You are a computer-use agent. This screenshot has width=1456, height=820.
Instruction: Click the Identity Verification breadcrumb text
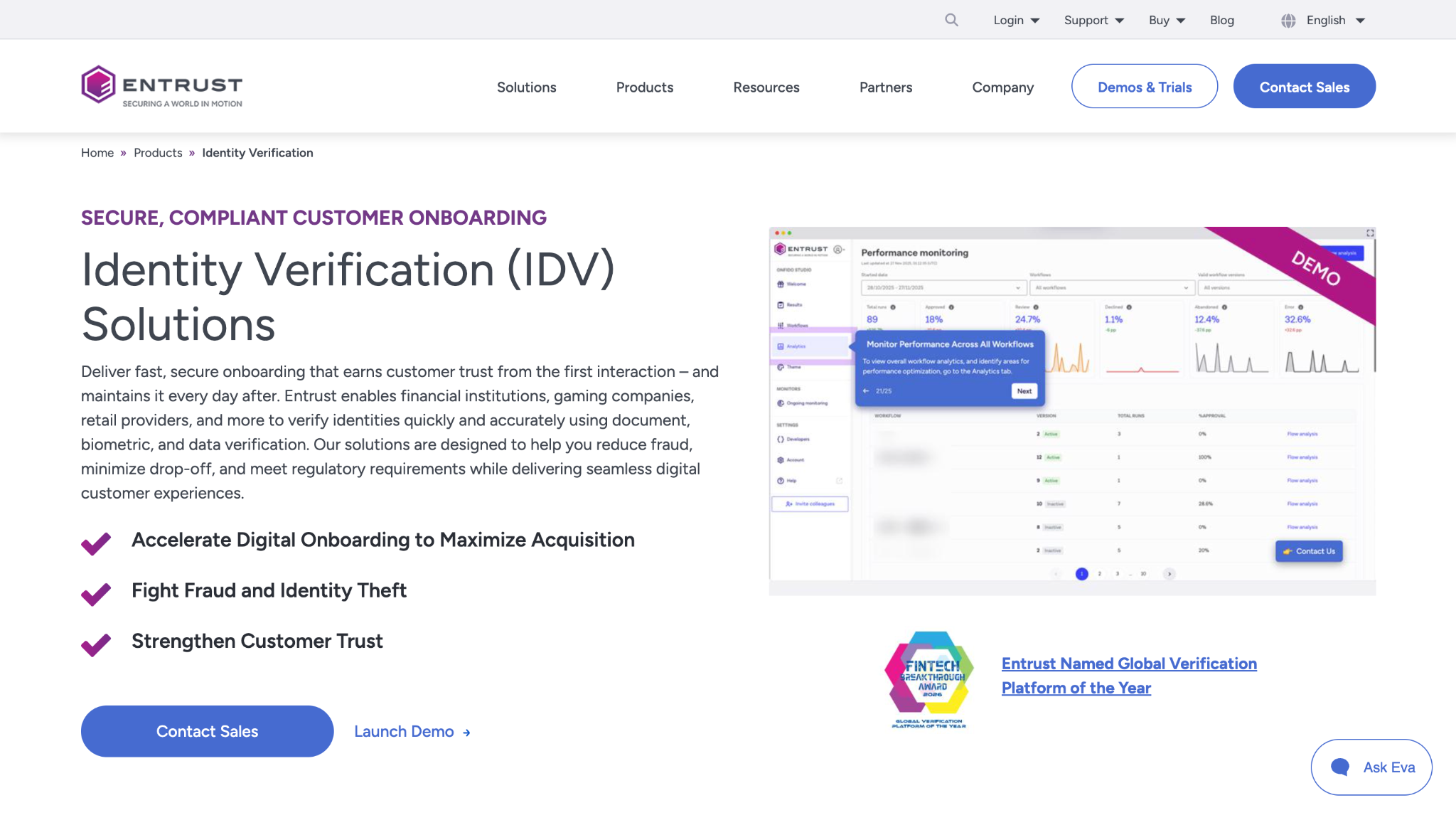(x=257, y=152)
